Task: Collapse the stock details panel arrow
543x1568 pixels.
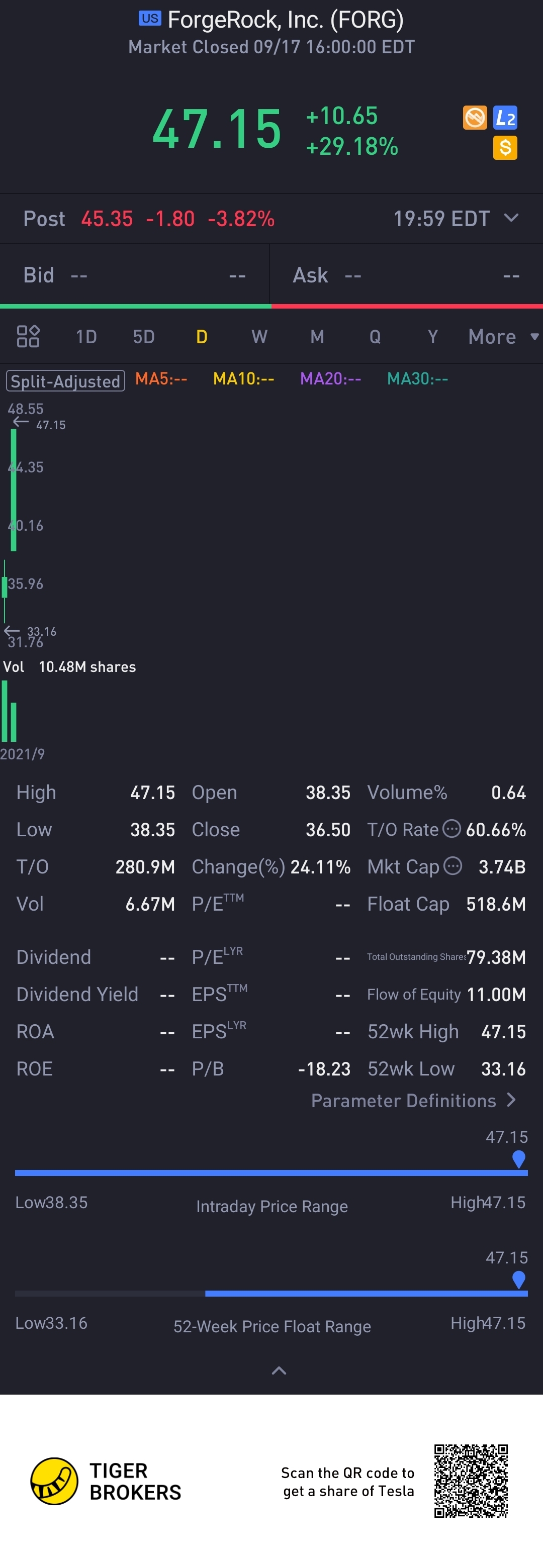Action: point(279,1370)
